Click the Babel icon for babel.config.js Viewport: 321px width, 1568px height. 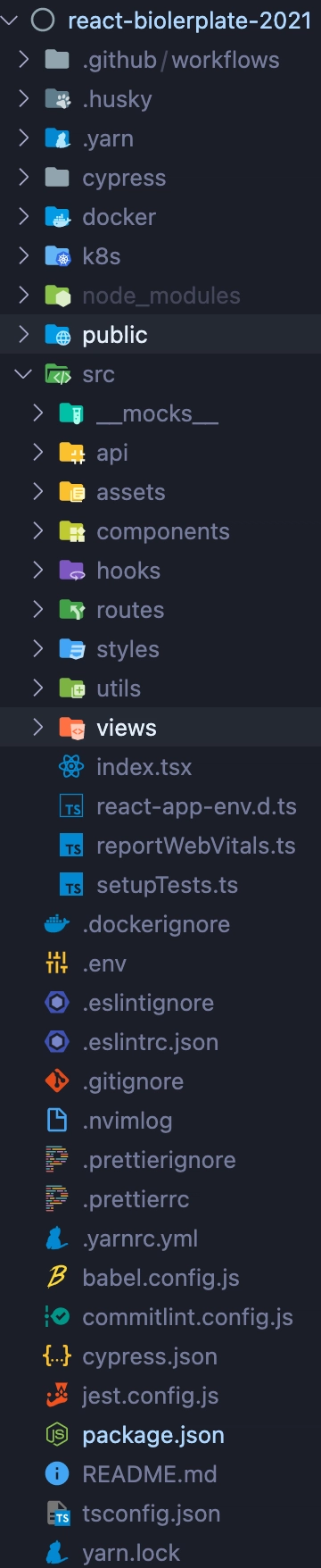[x=57, y=1278]
